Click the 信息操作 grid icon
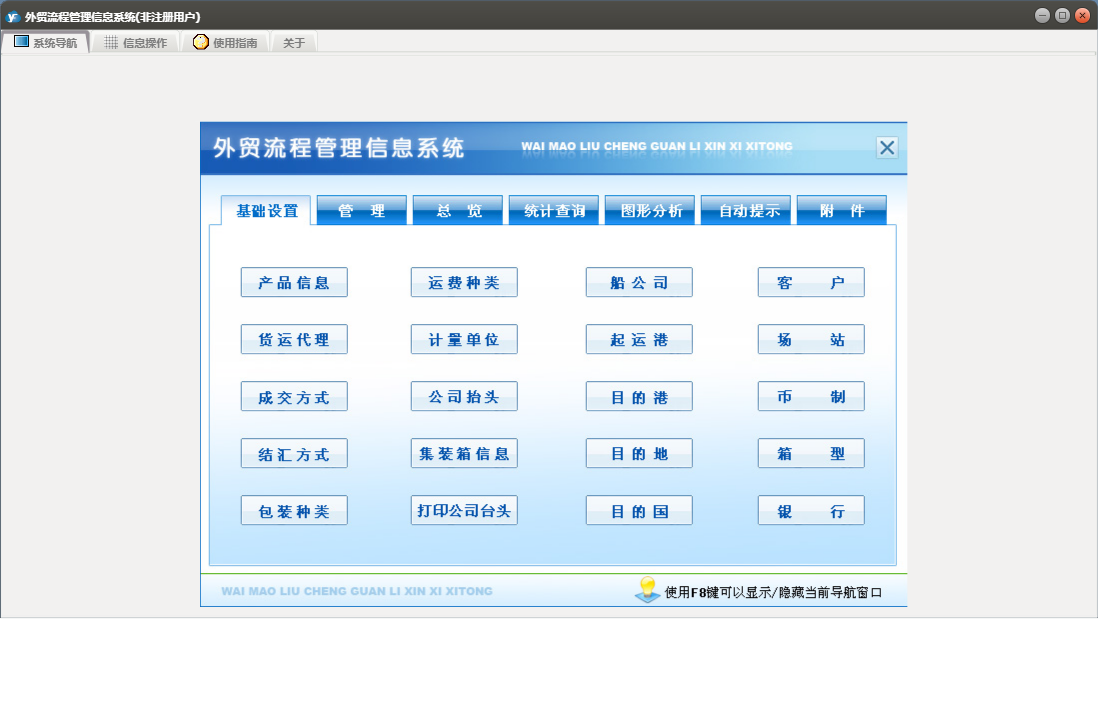1098x713 pixels. click(111, 43)
